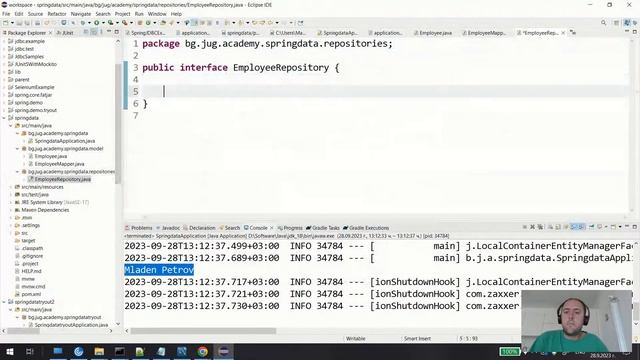Click the 'Smart Insert' status bar entry
This screenshot has width=640, height=360.
coord(417,338)
